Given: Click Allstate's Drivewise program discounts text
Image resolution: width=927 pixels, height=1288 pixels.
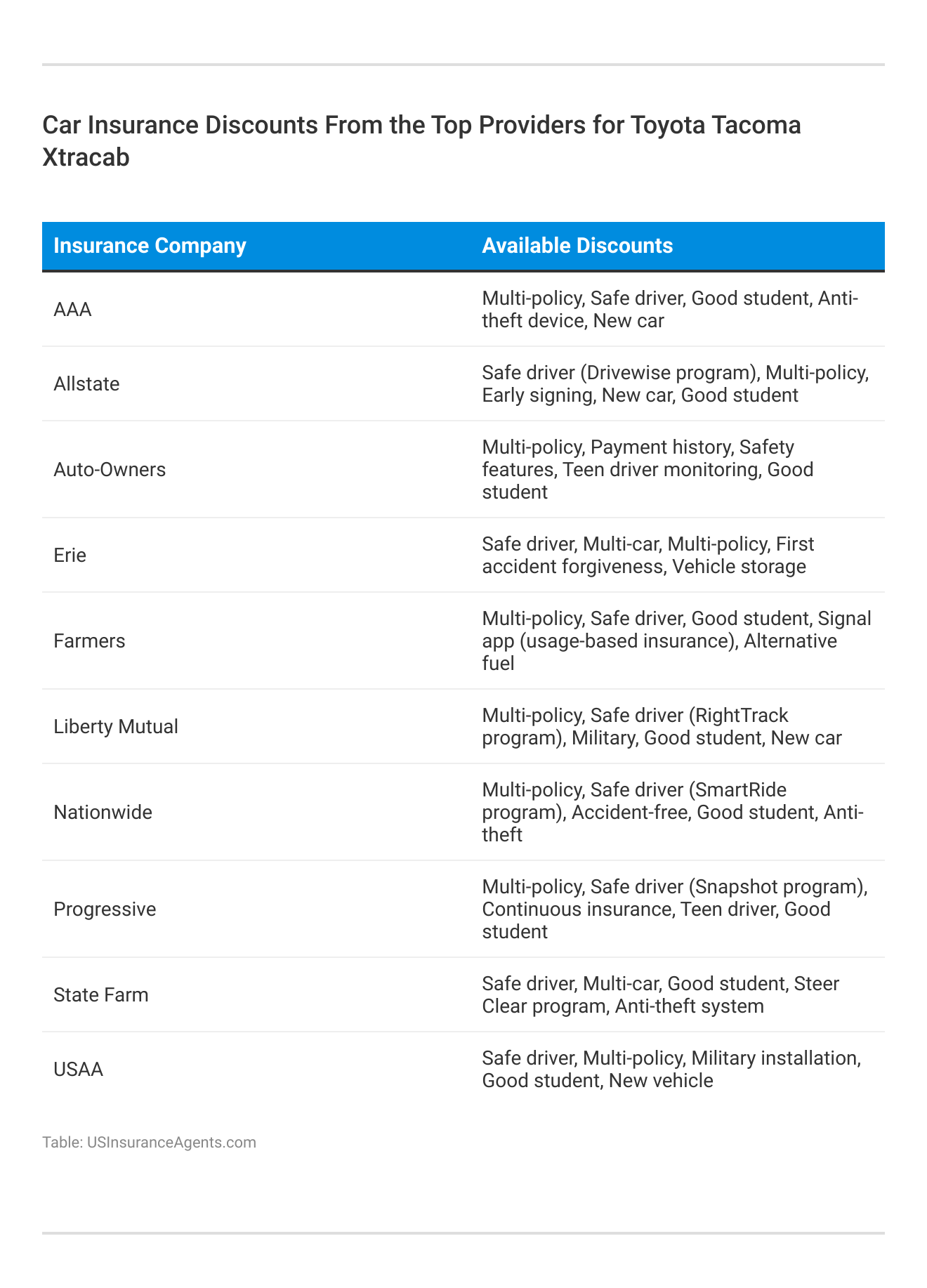Looking at the screenshot, I should [675, 384].
